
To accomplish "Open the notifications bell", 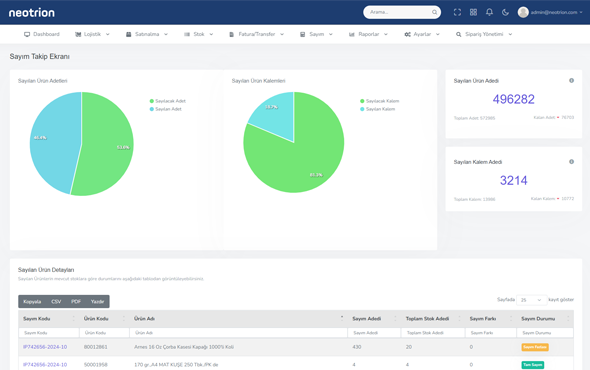I will (x=489, y=12).
